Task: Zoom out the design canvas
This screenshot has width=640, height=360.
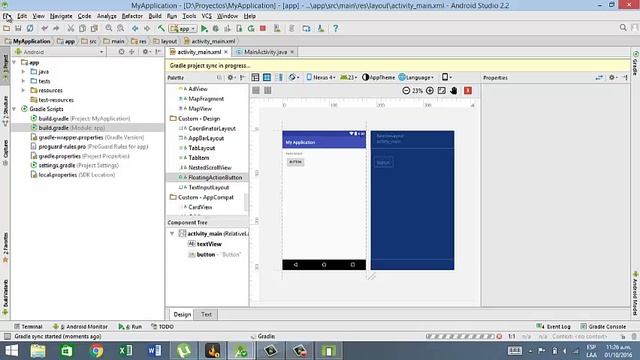Action: [406, 91]
